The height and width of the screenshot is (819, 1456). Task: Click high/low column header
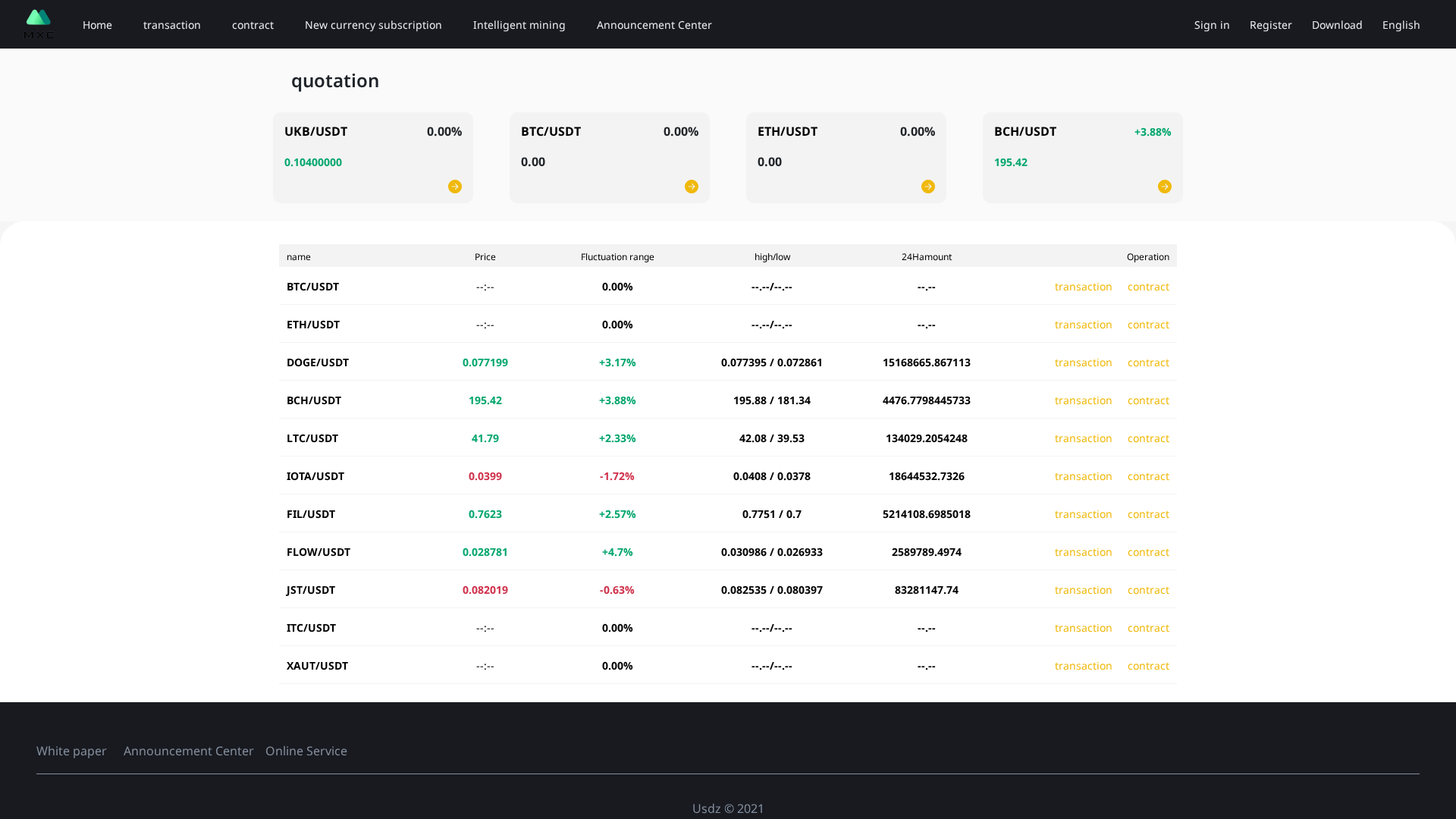(x=772, y=257)
